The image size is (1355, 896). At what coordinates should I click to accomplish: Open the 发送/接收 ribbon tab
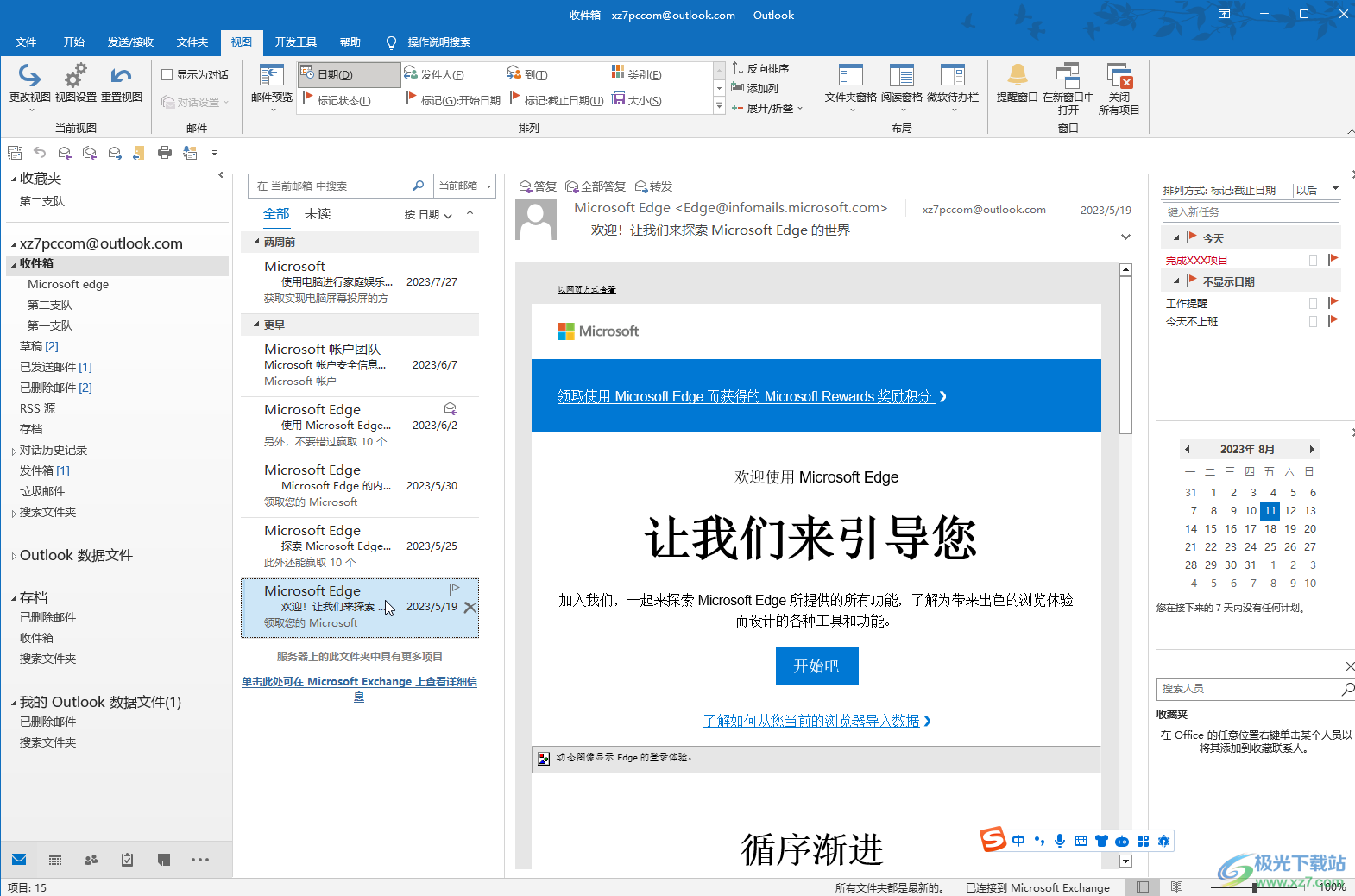coord(130,42)
